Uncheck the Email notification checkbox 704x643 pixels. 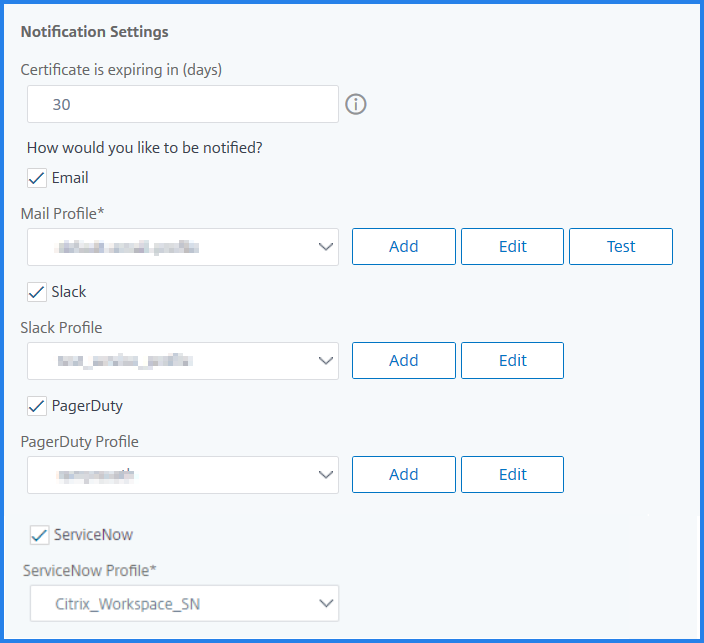tap(37, 178)
